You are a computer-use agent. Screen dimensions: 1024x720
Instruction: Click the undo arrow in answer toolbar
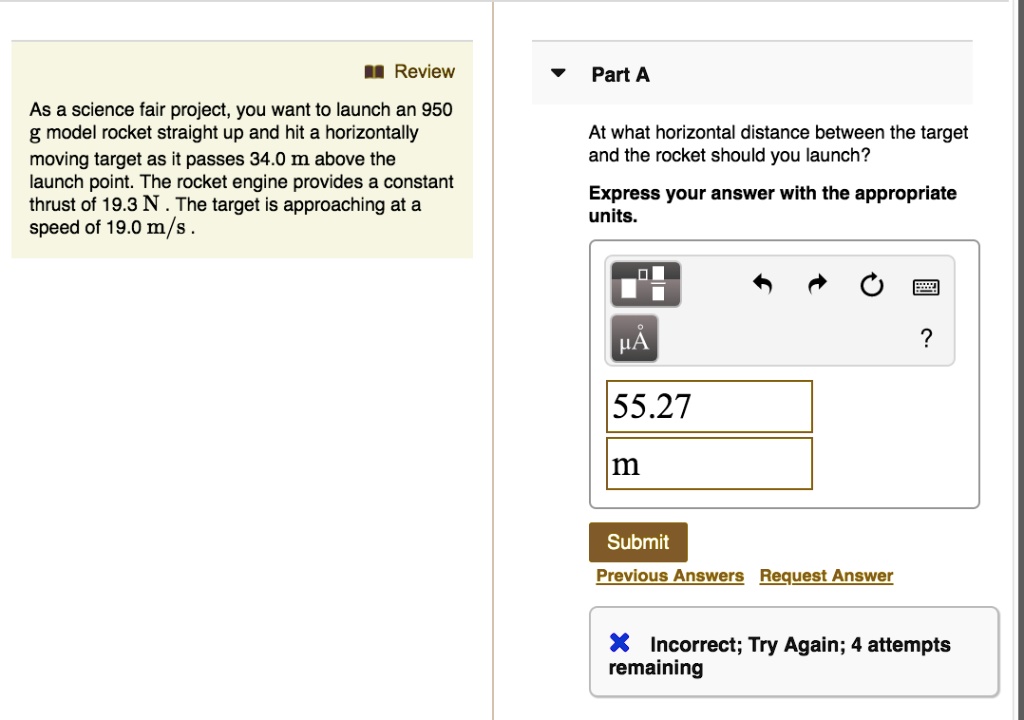tap(763, 287)
